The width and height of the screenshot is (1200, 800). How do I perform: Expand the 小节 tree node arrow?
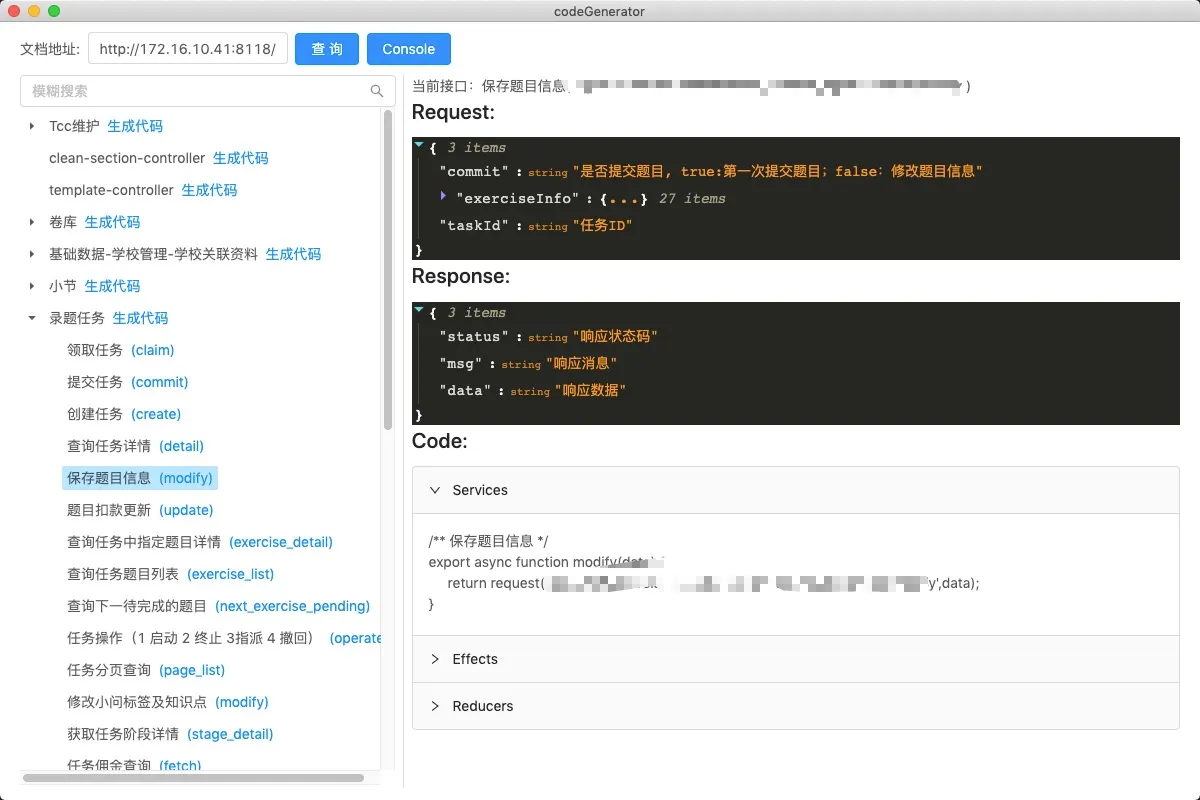tap(32, 286)
